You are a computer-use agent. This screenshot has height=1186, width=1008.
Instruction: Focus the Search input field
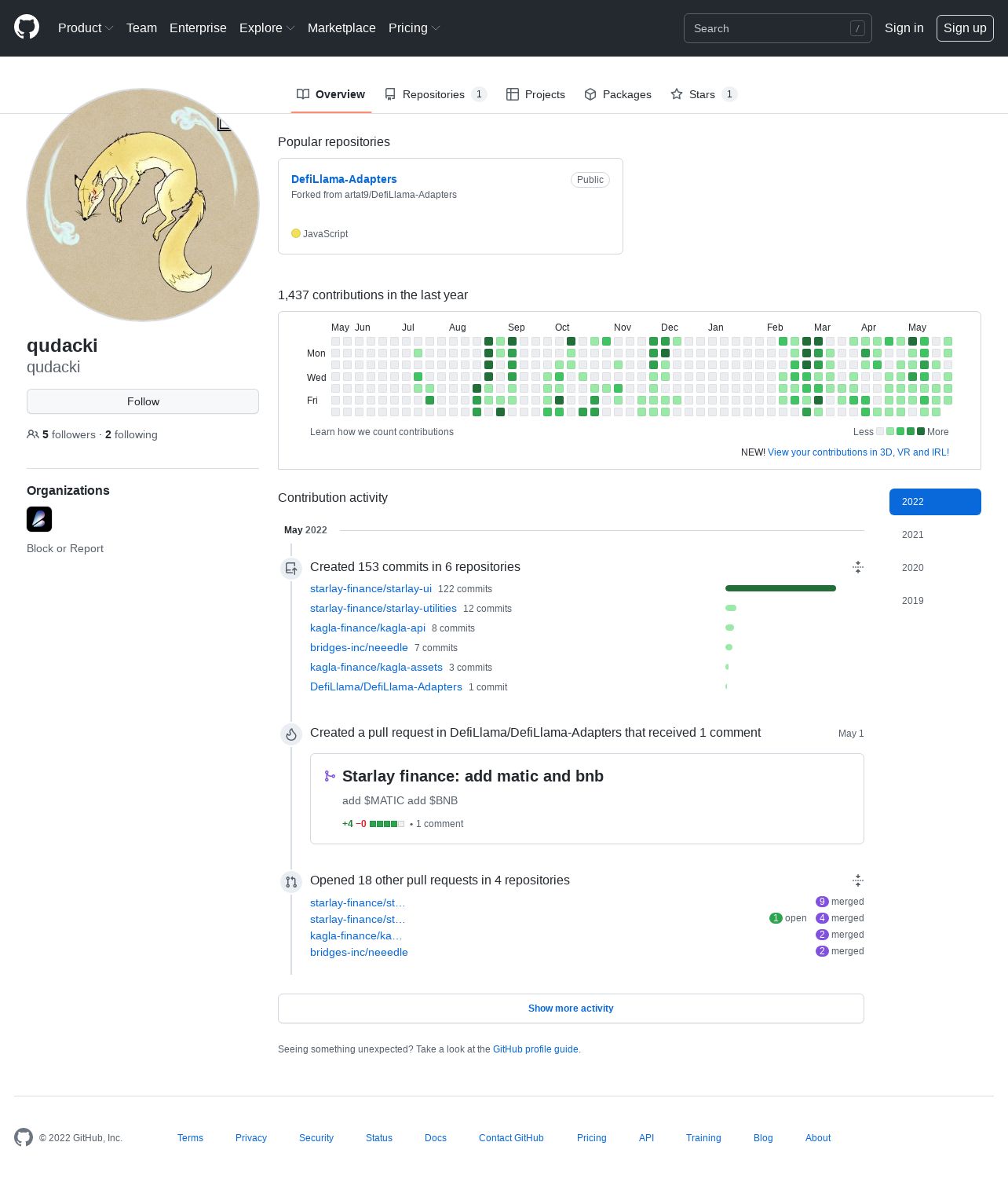[x=777, y=28]
